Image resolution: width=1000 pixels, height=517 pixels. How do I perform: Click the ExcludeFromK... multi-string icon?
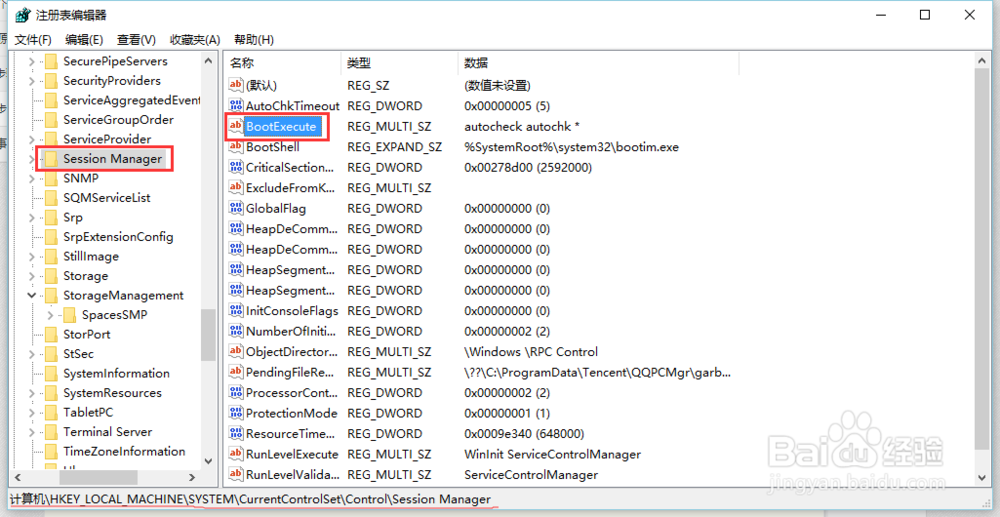[x=236, y=187]
